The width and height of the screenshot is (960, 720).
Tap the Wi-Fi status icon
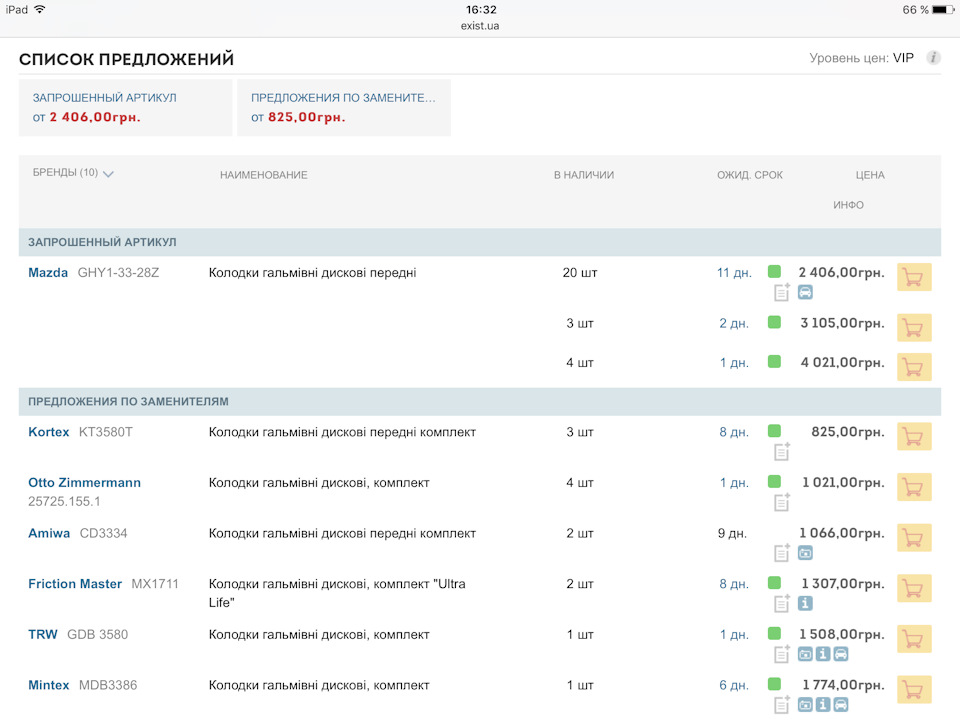click(x=40, y=9)
